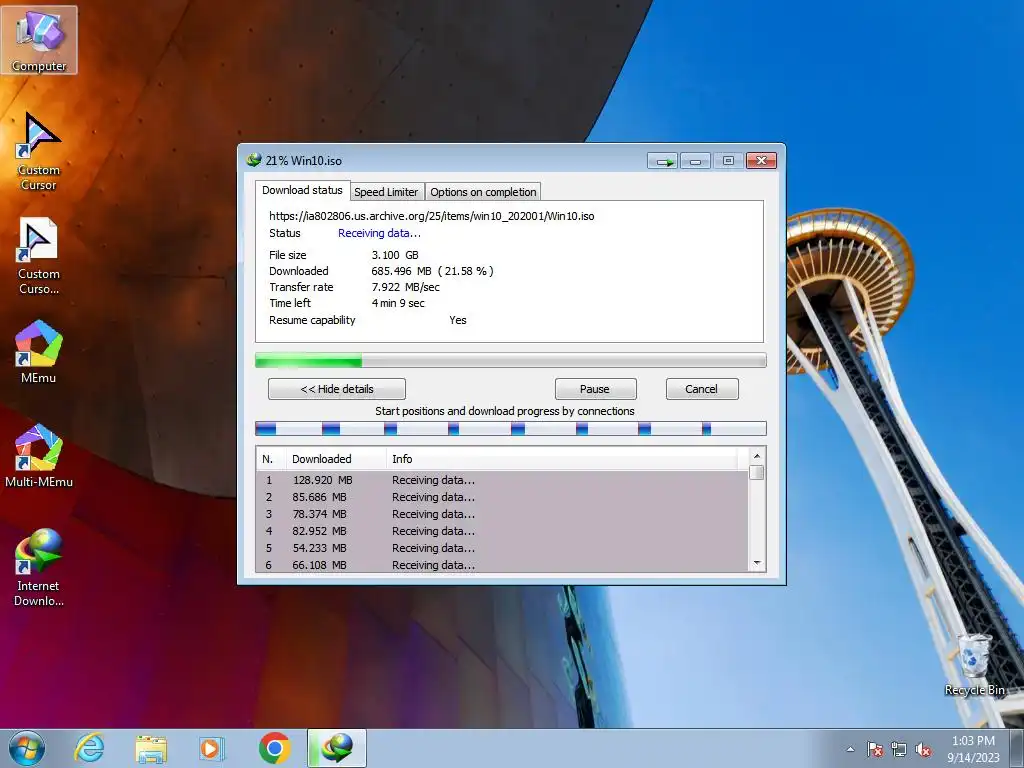The height and width of the screenshot is (768, 1024).
Task: Open the Windows Start menu orb
Action: coord(27,748)
